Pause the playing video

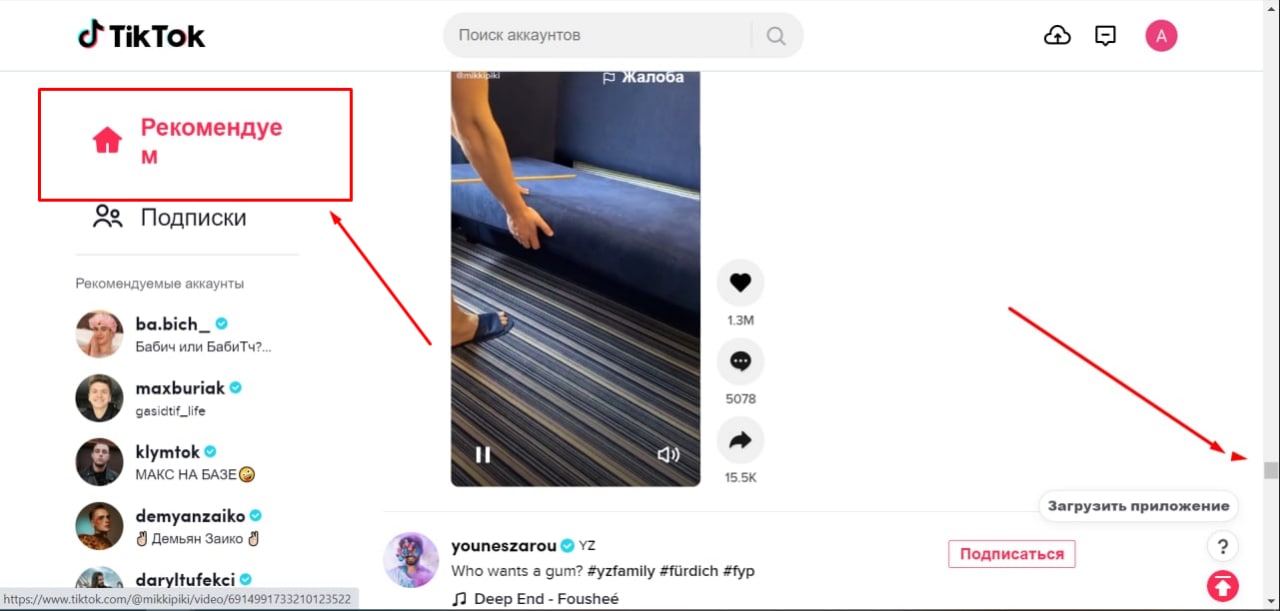pyautogui.click(x=483, y=455)
